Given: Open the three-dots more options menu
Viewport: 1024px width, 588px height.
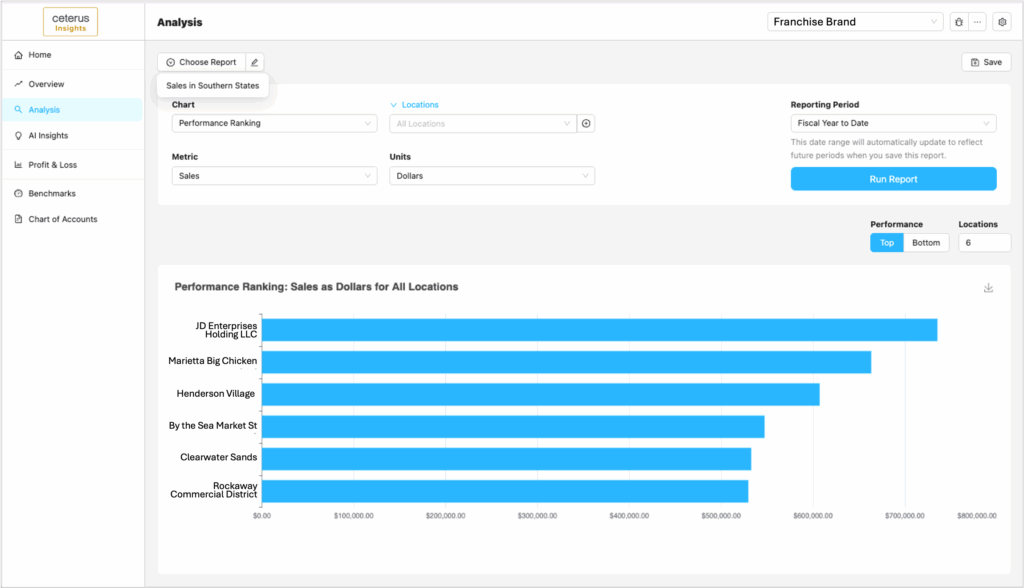Looking at the screenshot, I should [x=977, y=22].
